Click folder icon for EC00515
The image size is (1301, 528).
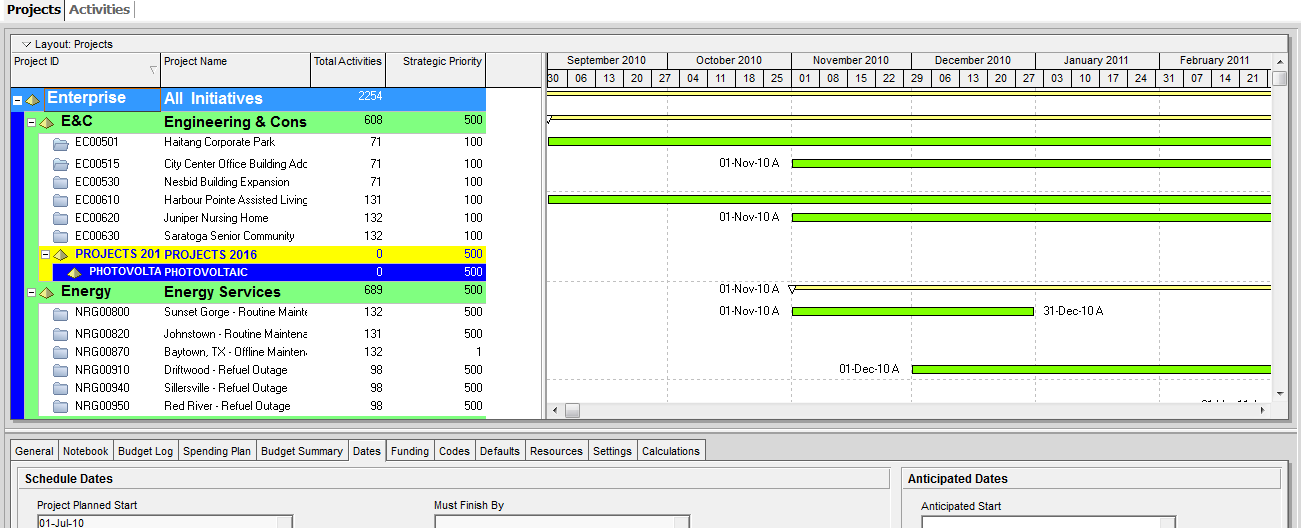(x=60, y=164)
